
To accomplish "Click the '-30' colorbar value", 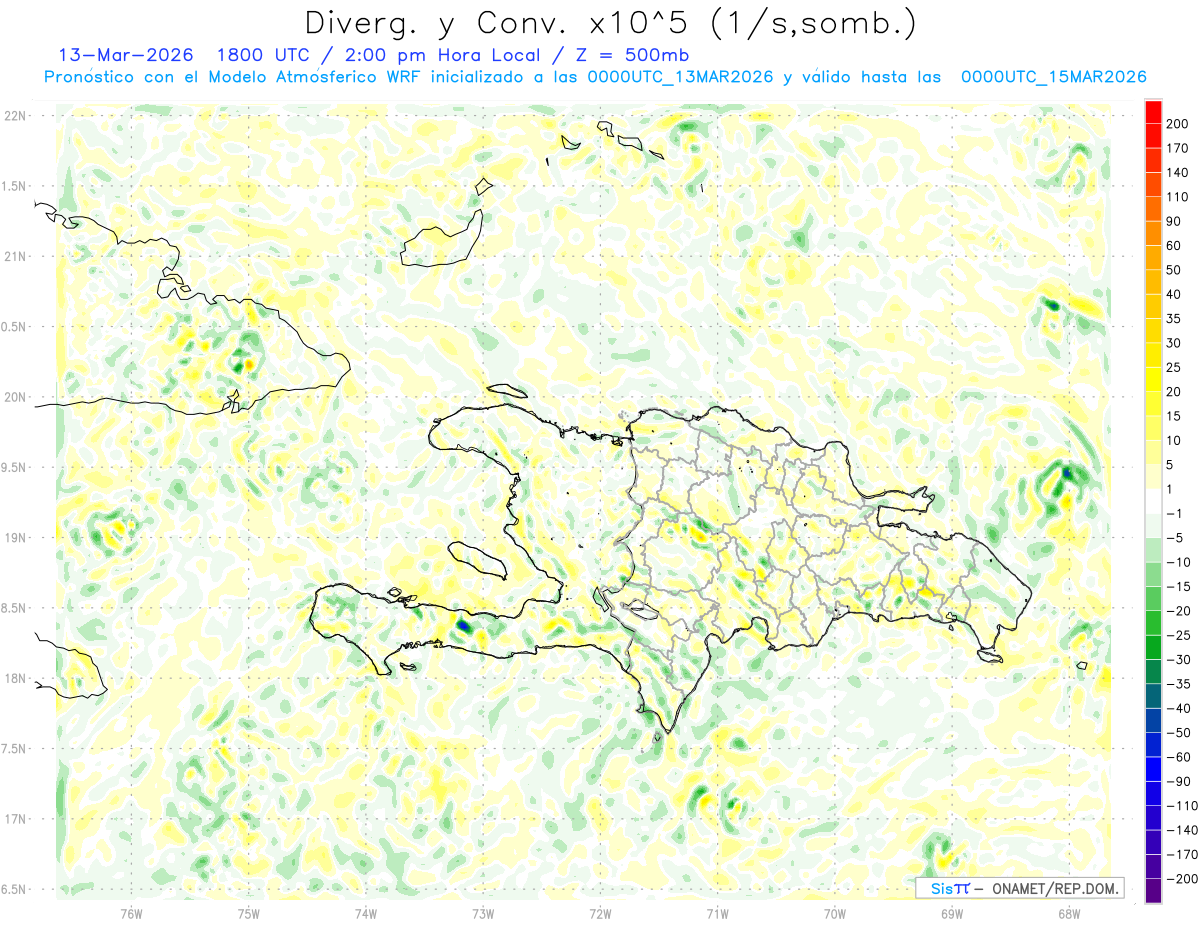I will click(1179, 659).
